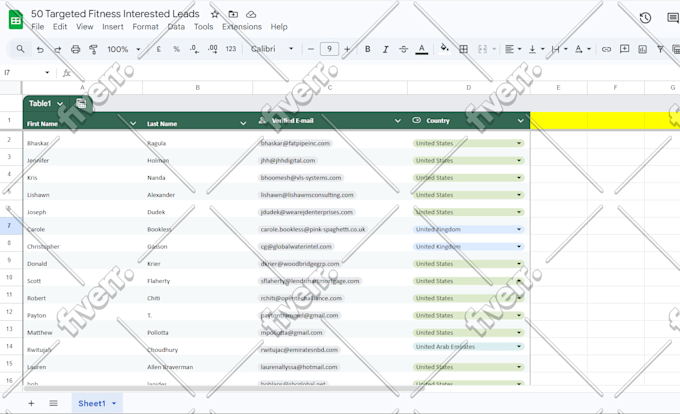Open Last Name column dropdown
This screenshot has width=680, height=414.
click(243, 124)
